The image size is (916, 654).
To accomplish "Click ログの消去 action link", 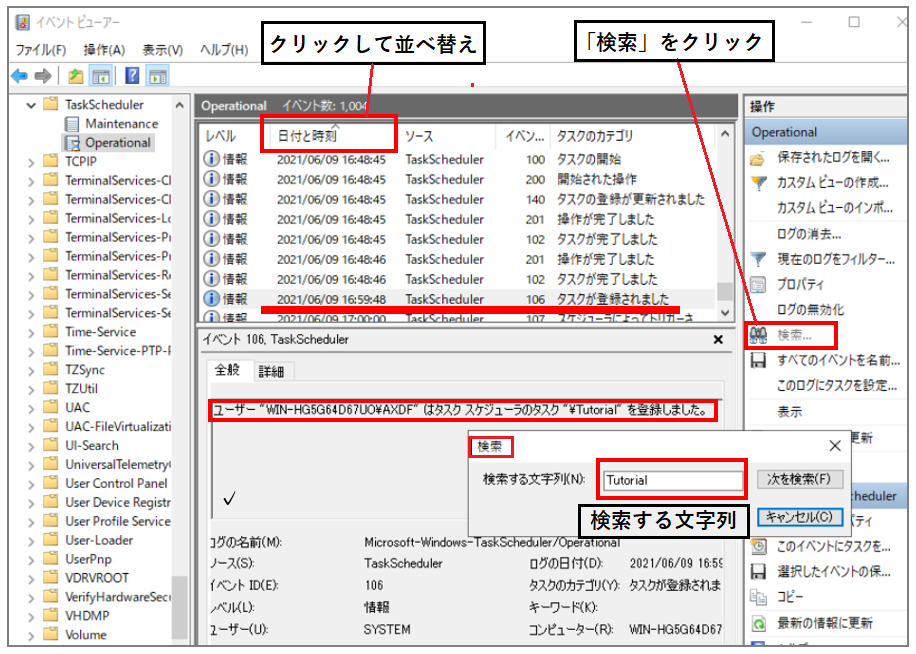I will coord(809,234).
